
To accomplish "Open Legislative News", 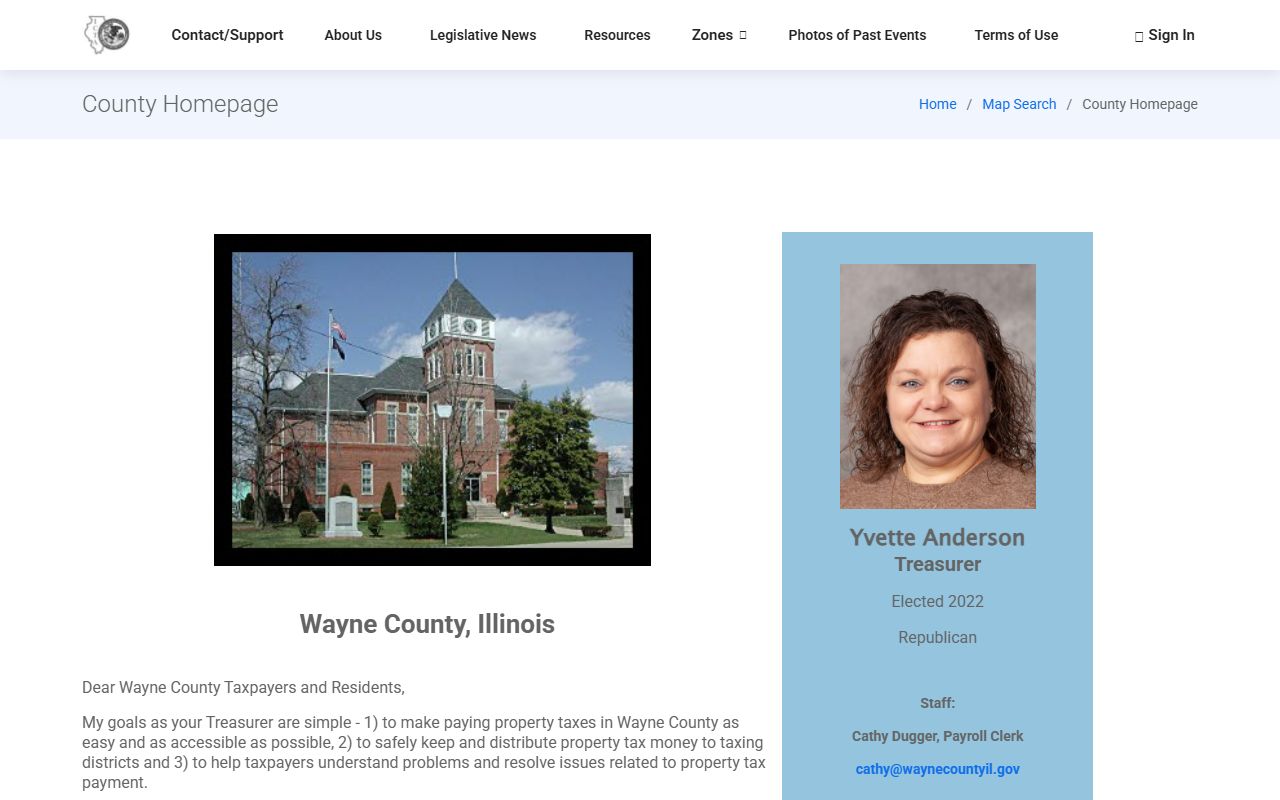I will coord(483,35).
